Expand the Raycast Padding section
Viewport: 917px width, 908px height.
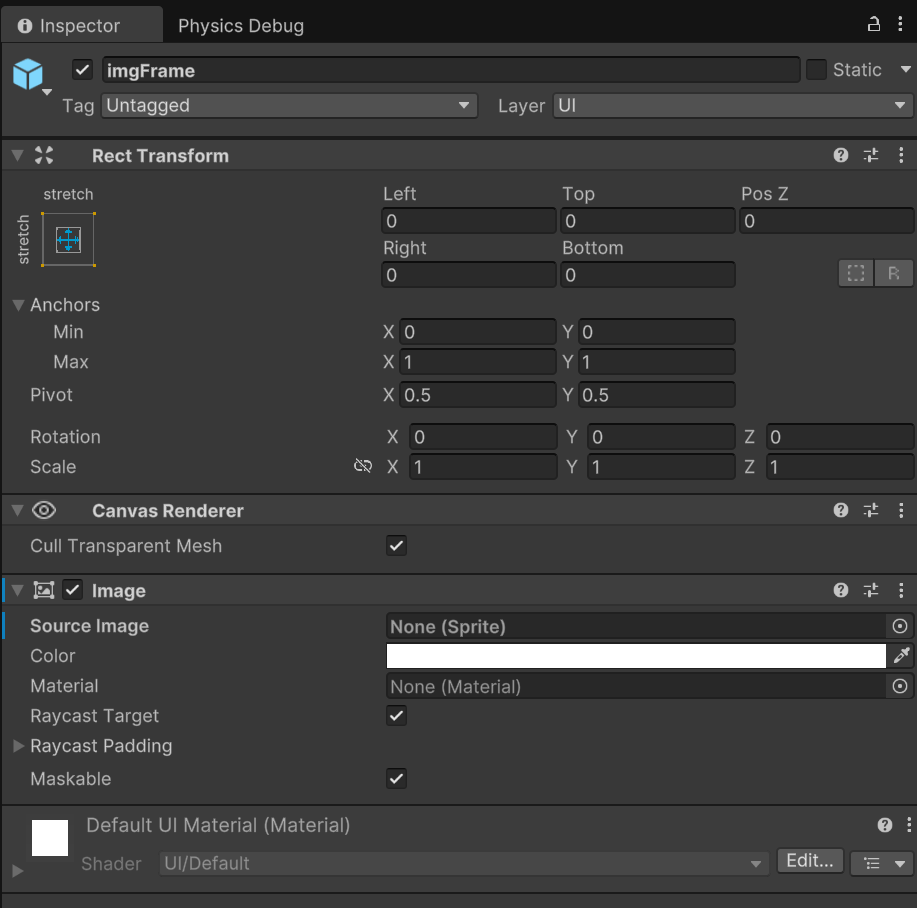point(18,746)
